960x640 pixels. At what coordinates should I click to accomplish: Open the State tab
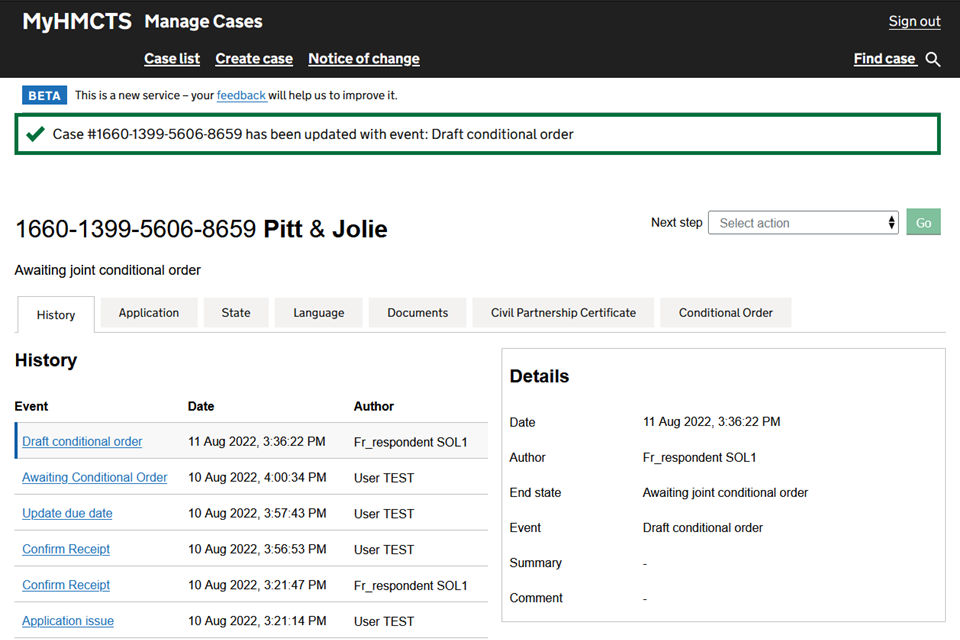pyautogui.click(x=236, y=313)
